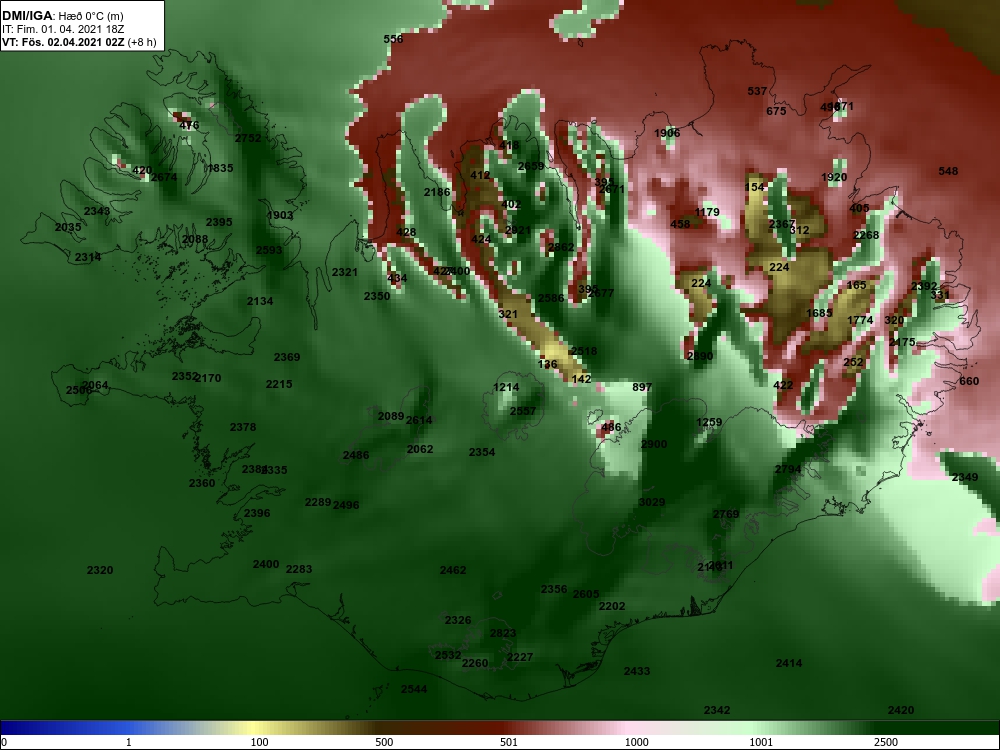Click the 660 label near the east coast

coord(969,382)
